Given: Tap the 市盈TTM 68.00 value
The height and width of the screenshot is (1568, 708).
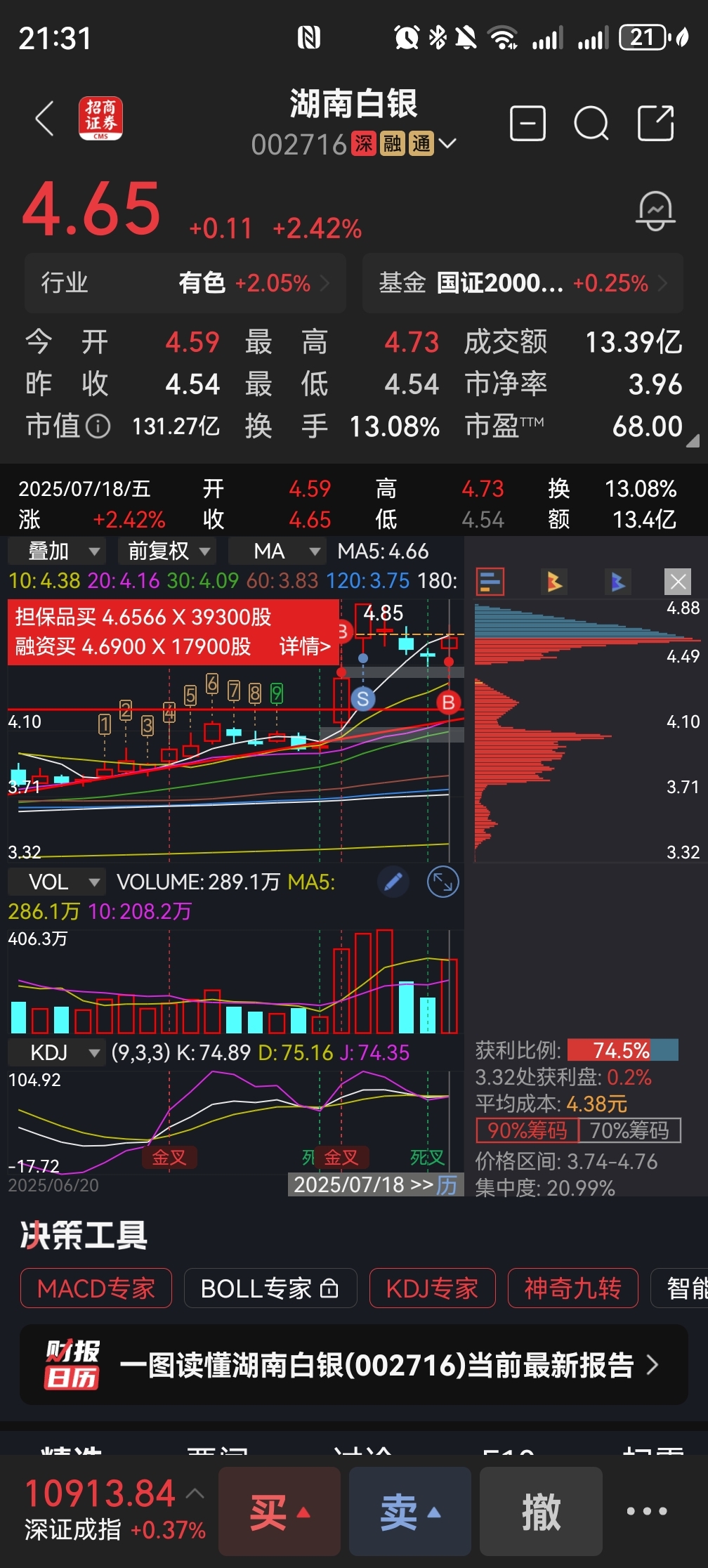Looking at the screenshot, I should click(x=647, y=426).
